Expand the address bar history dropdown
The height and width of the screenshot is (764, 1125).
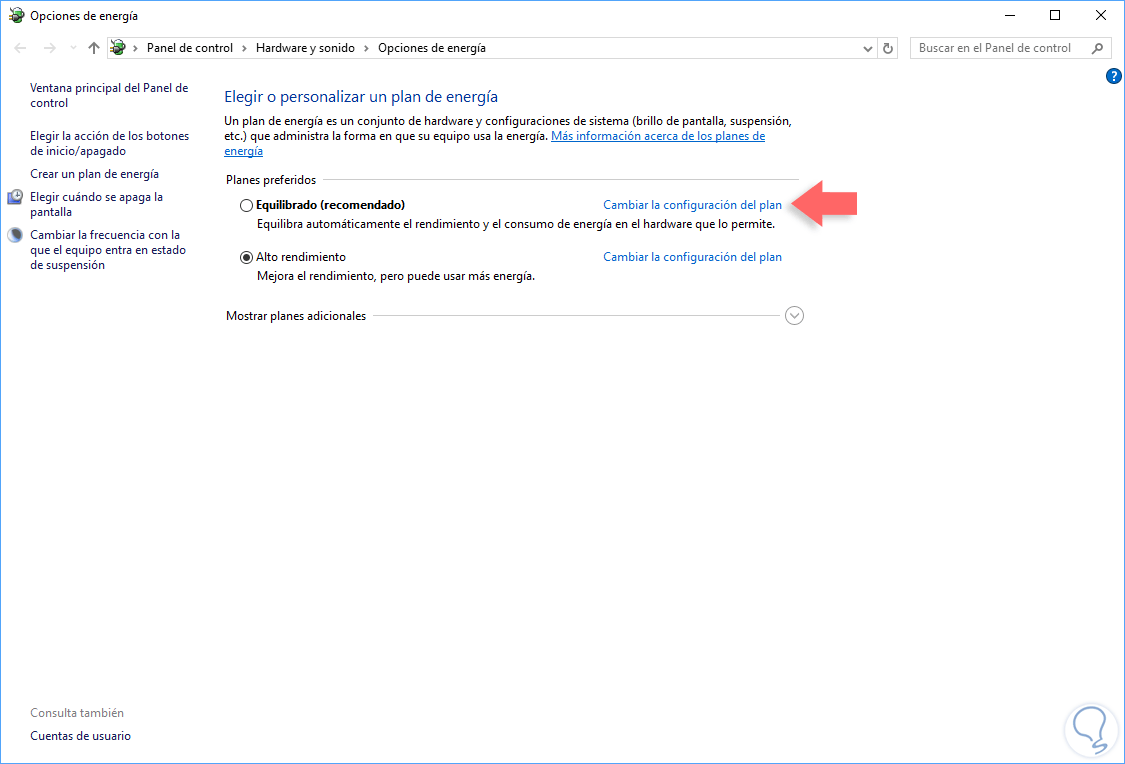[867, 49]
